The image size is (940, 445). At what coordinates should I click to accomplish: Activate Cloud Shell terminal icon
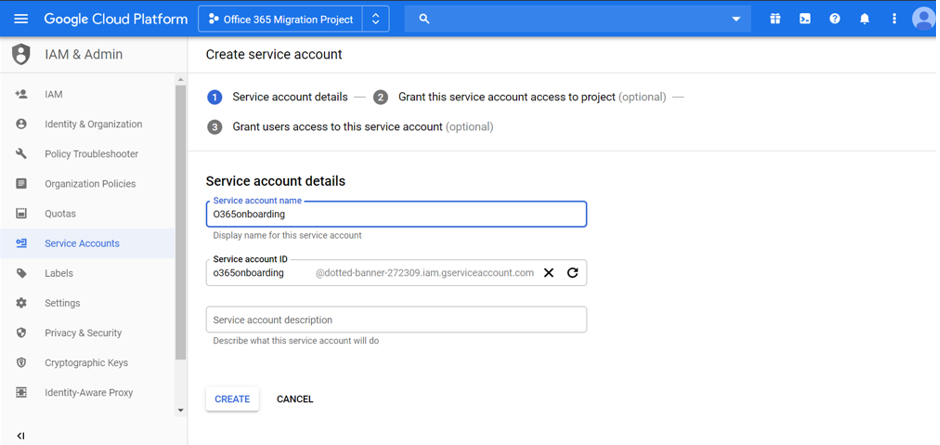tap(805, 19)
